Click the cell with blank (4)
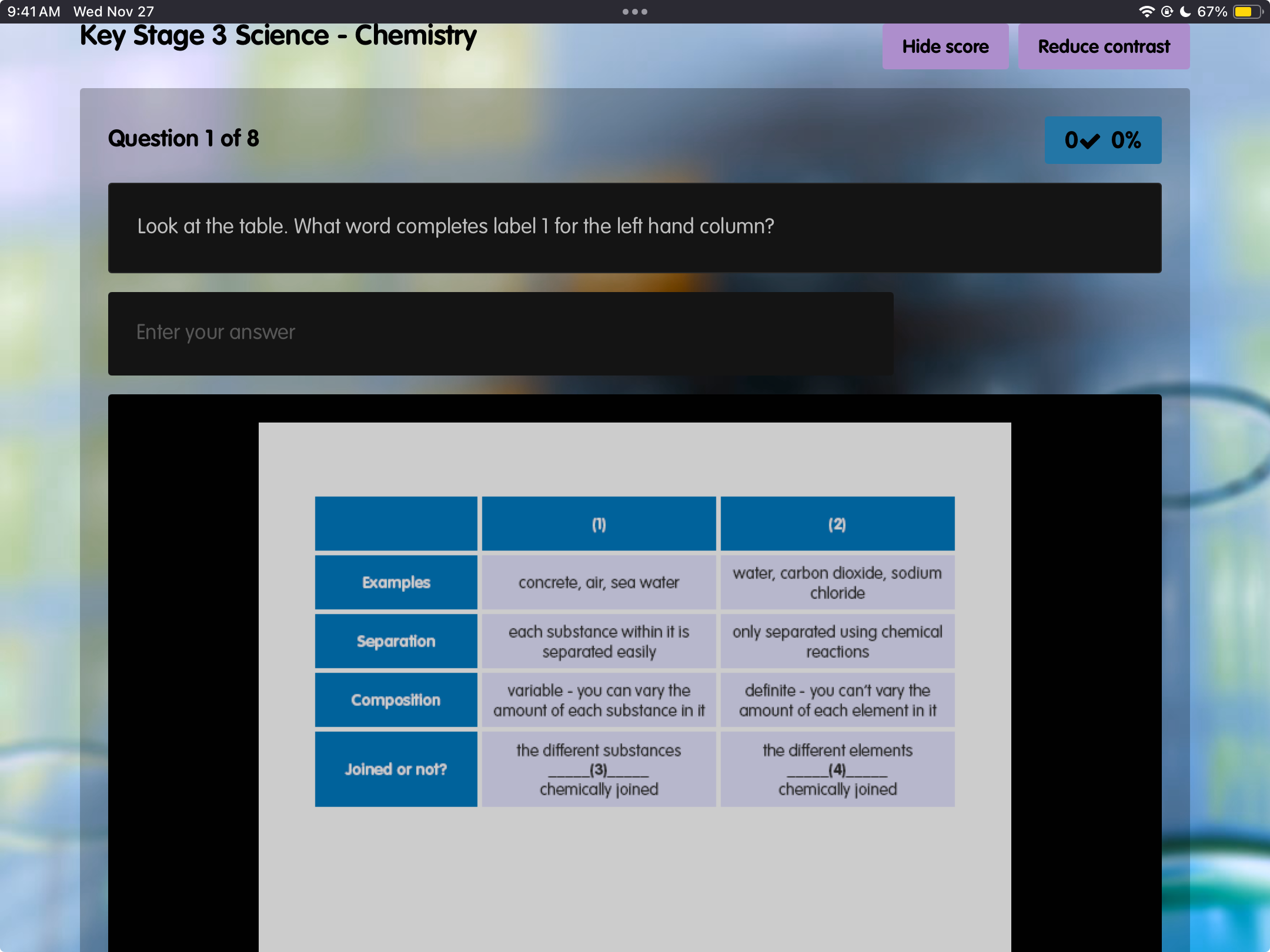This screenshot has width=1270, height=952. tap(837, 769)
